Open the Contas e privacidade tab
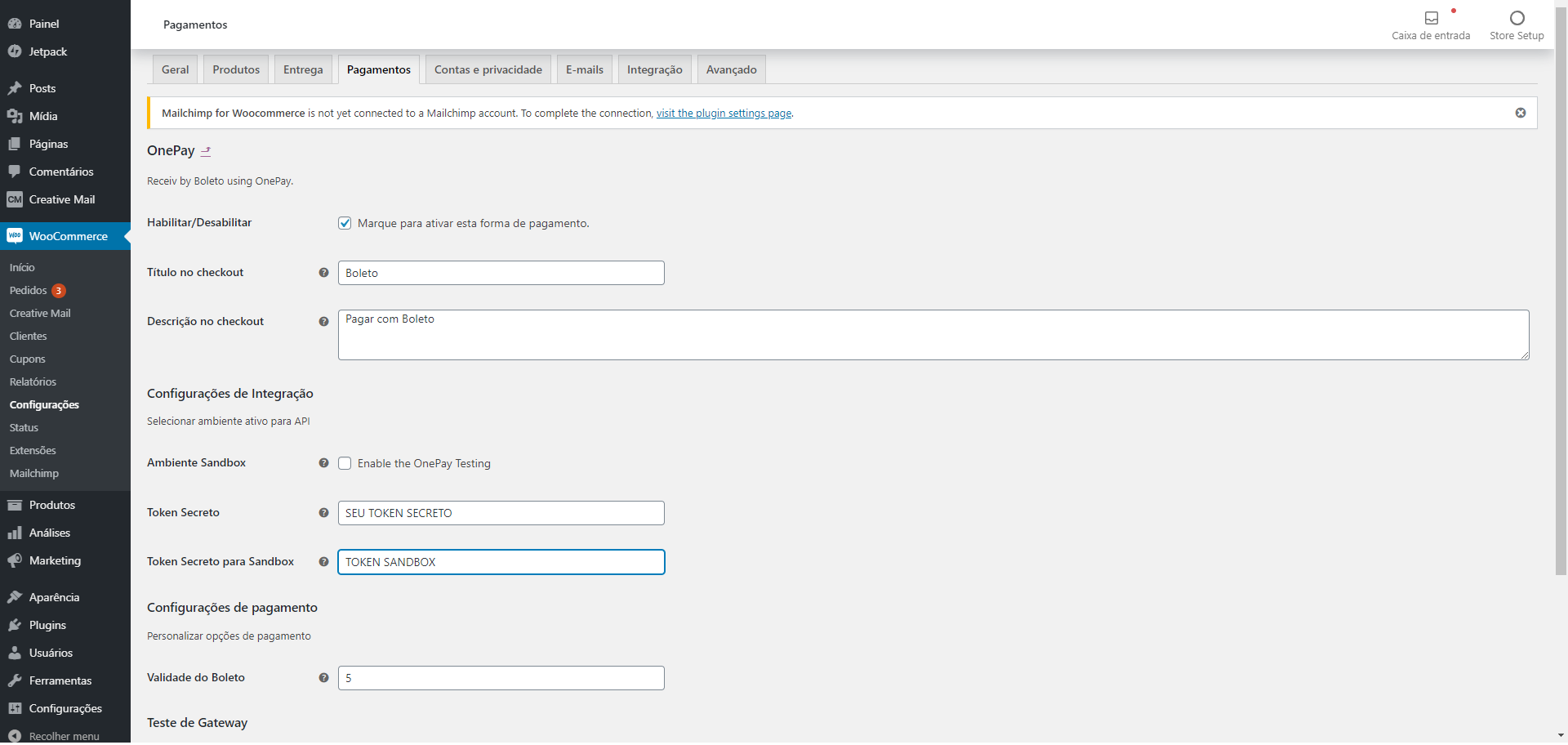This screenshot has height=745, width=1568. click(x=488, y=69)
